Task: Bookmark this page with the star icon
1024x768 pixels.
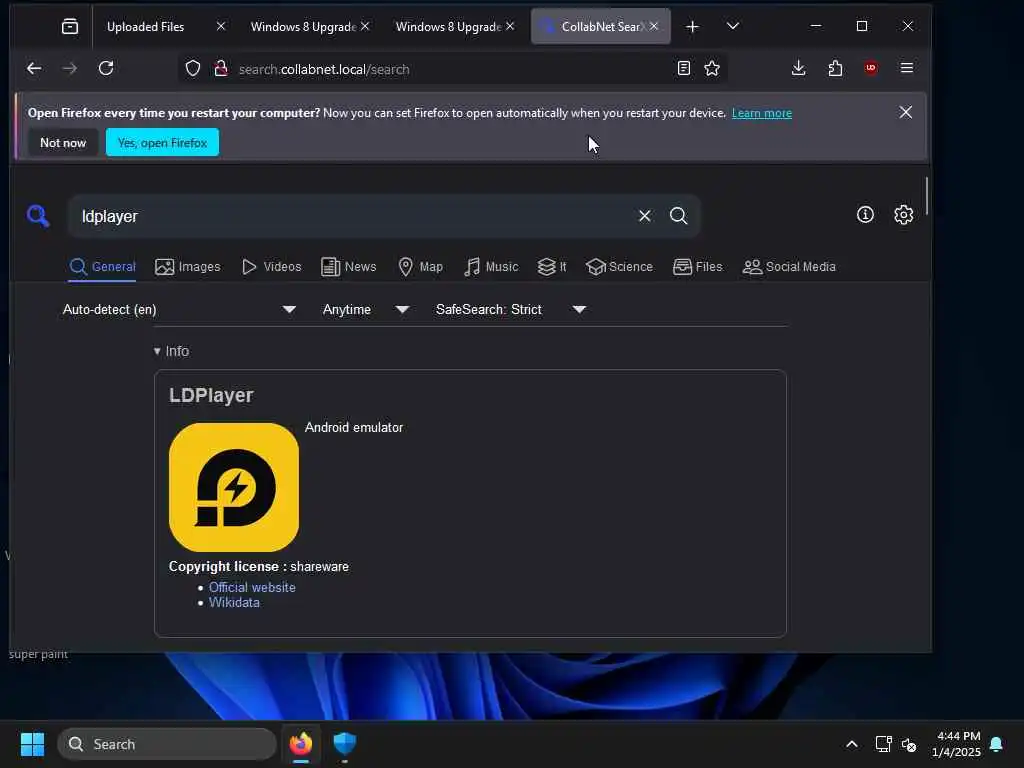Action: point(712,68)
